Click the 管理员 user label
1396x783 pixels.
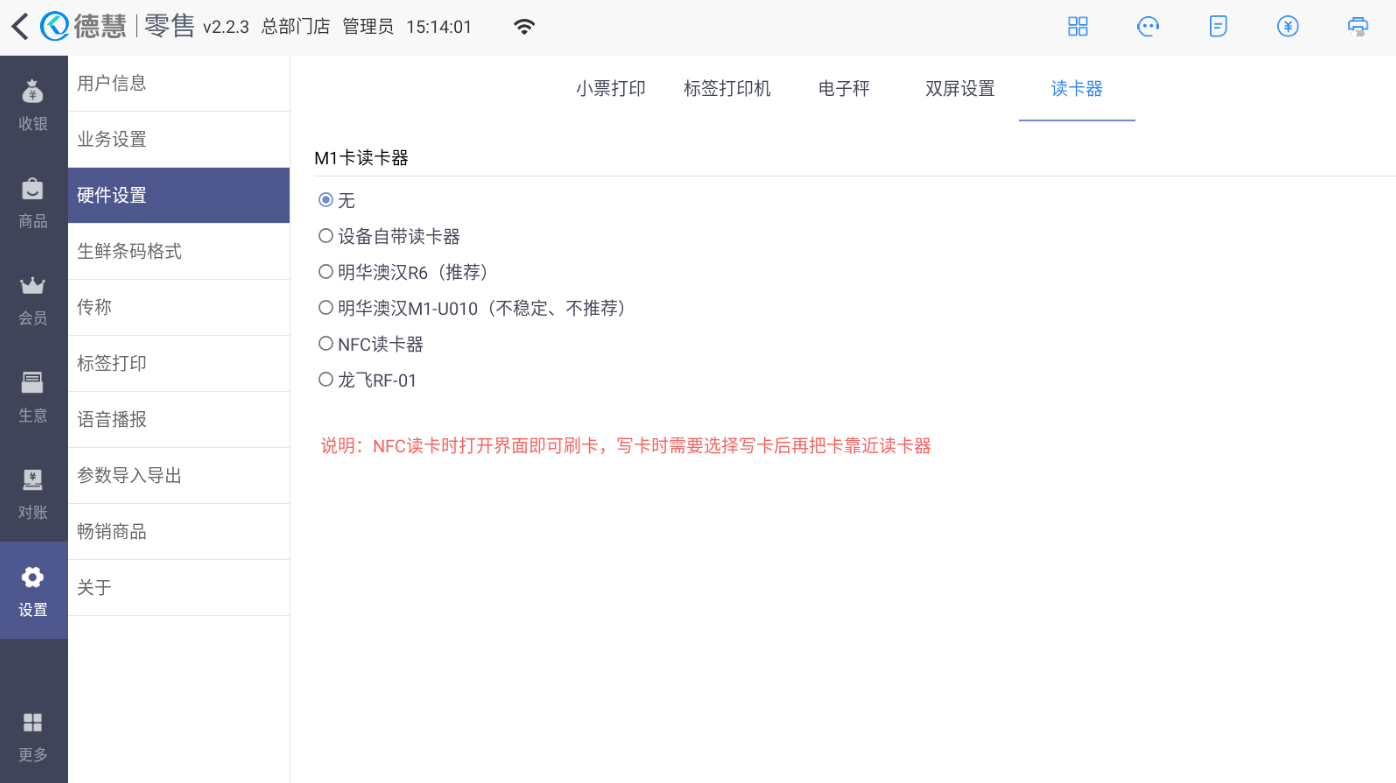tap(368, 27)
